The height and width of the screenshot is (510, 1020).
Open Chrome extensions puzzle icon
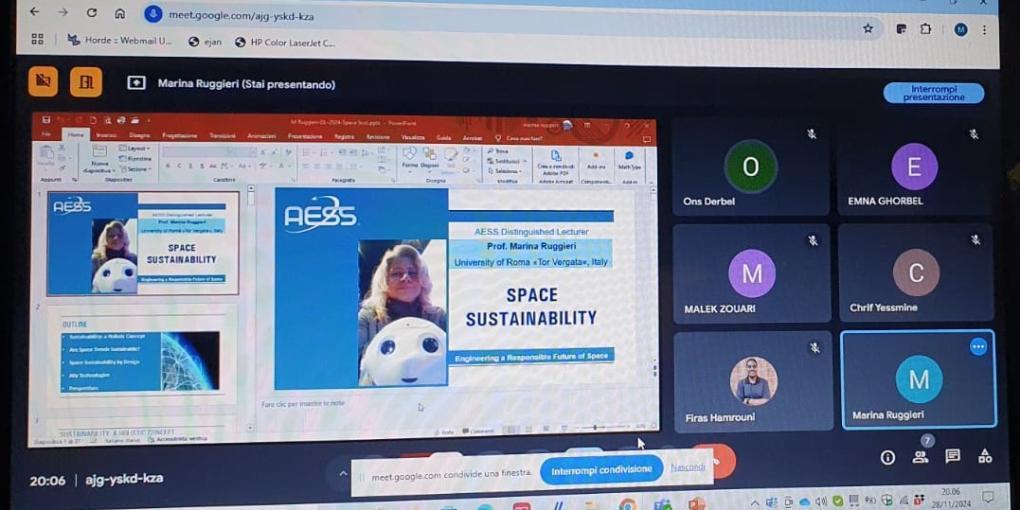926,29
